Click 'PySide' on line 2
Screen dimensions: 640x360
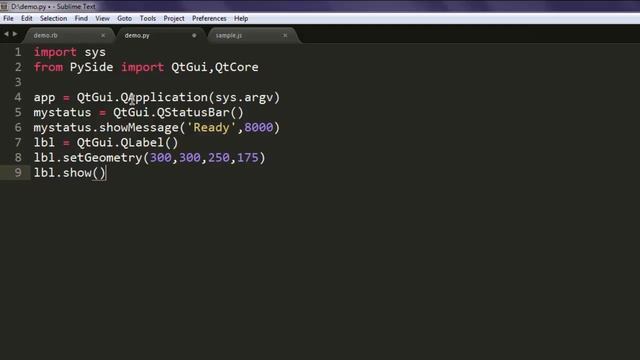(x=91, y=67)
